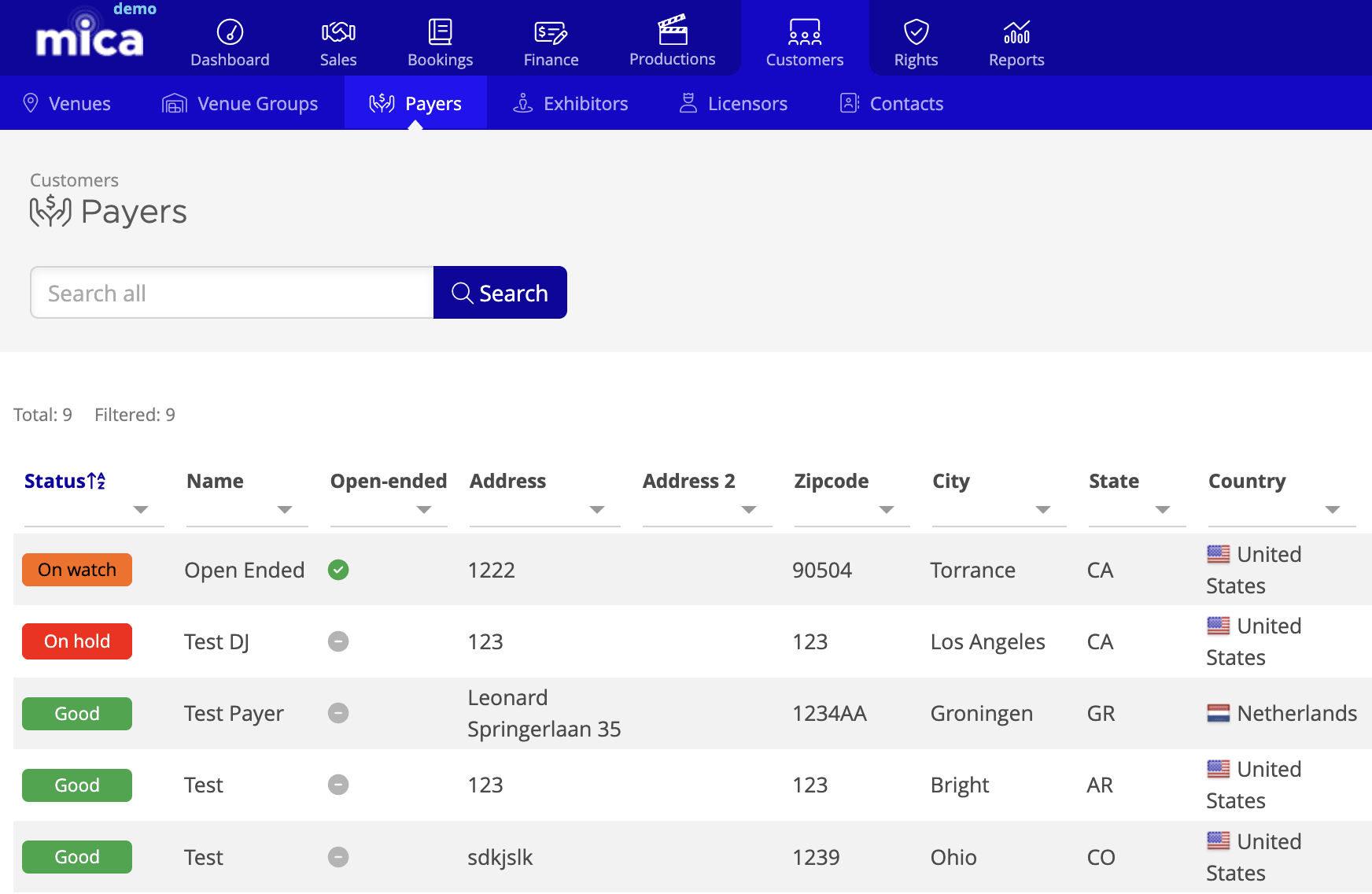Open the Dashboard section
Screen dimensions: 1372x894
click(230, 41)
